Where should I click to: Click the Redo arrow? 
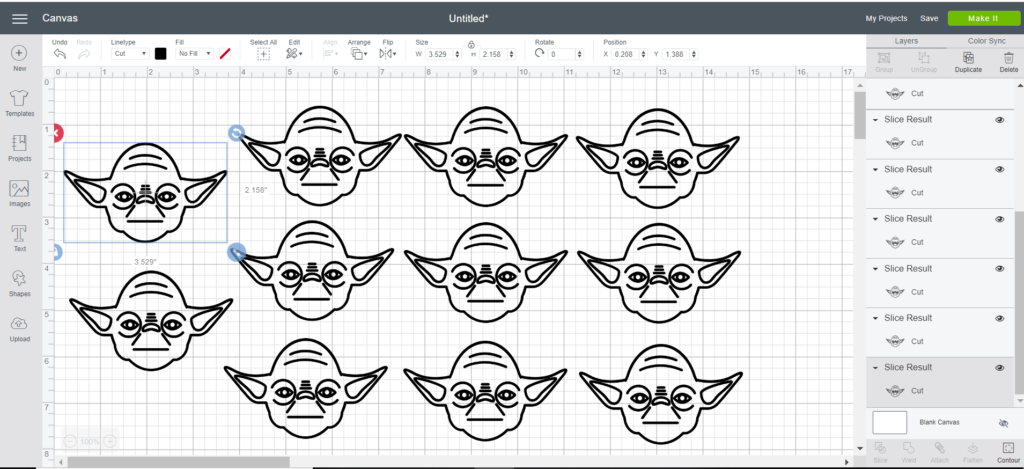(x=84, y=54)
